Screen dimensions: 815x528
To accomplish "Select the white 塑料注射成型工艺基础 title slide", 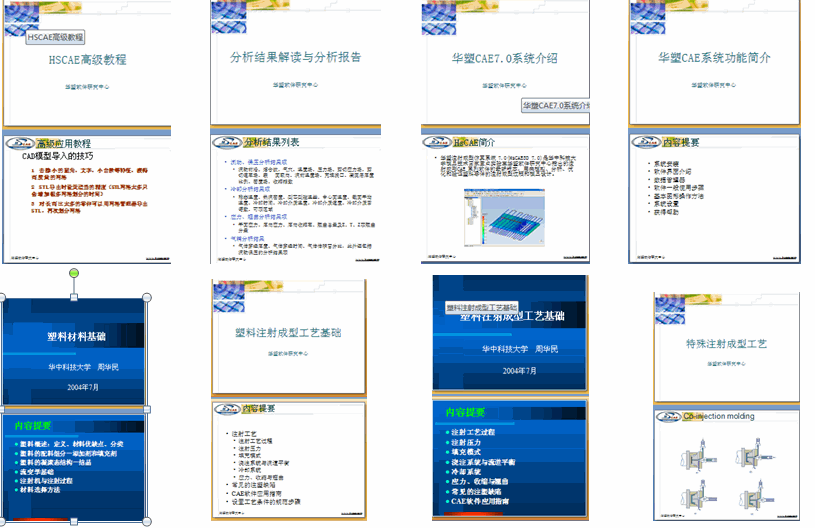I will click(x=288, y=337).
